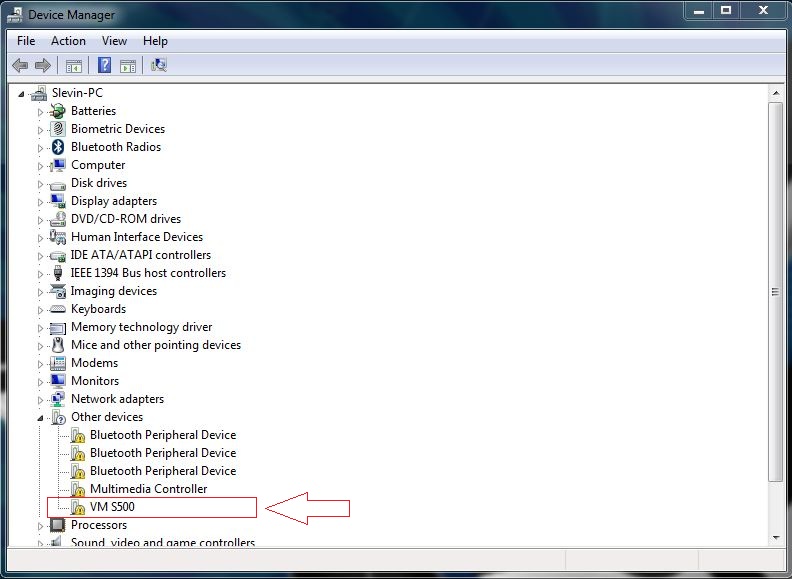
Task: Click the vertical scrollbar thumb
Action: point(775,292)
